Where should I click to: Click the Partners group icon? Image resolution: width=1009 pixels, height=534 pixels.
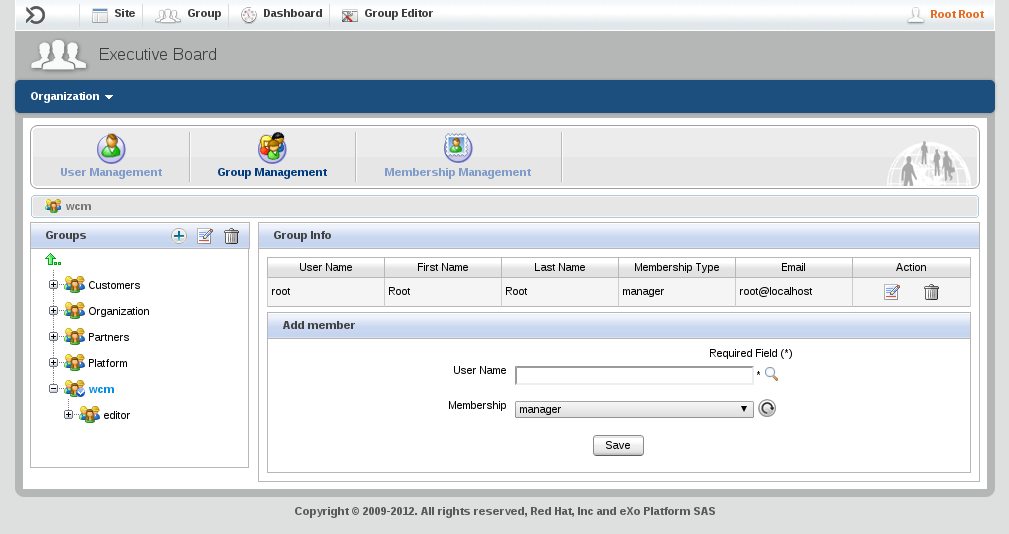point(75,336)
